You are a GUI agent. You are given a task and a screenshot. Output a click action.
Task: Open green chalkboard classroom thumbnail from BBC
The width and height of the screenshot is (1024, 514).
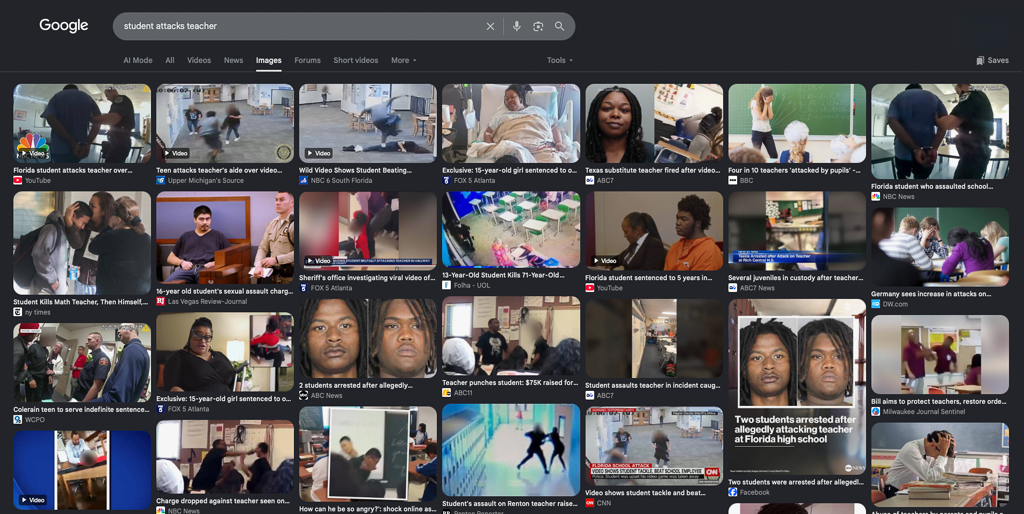[x=797, y=123]
